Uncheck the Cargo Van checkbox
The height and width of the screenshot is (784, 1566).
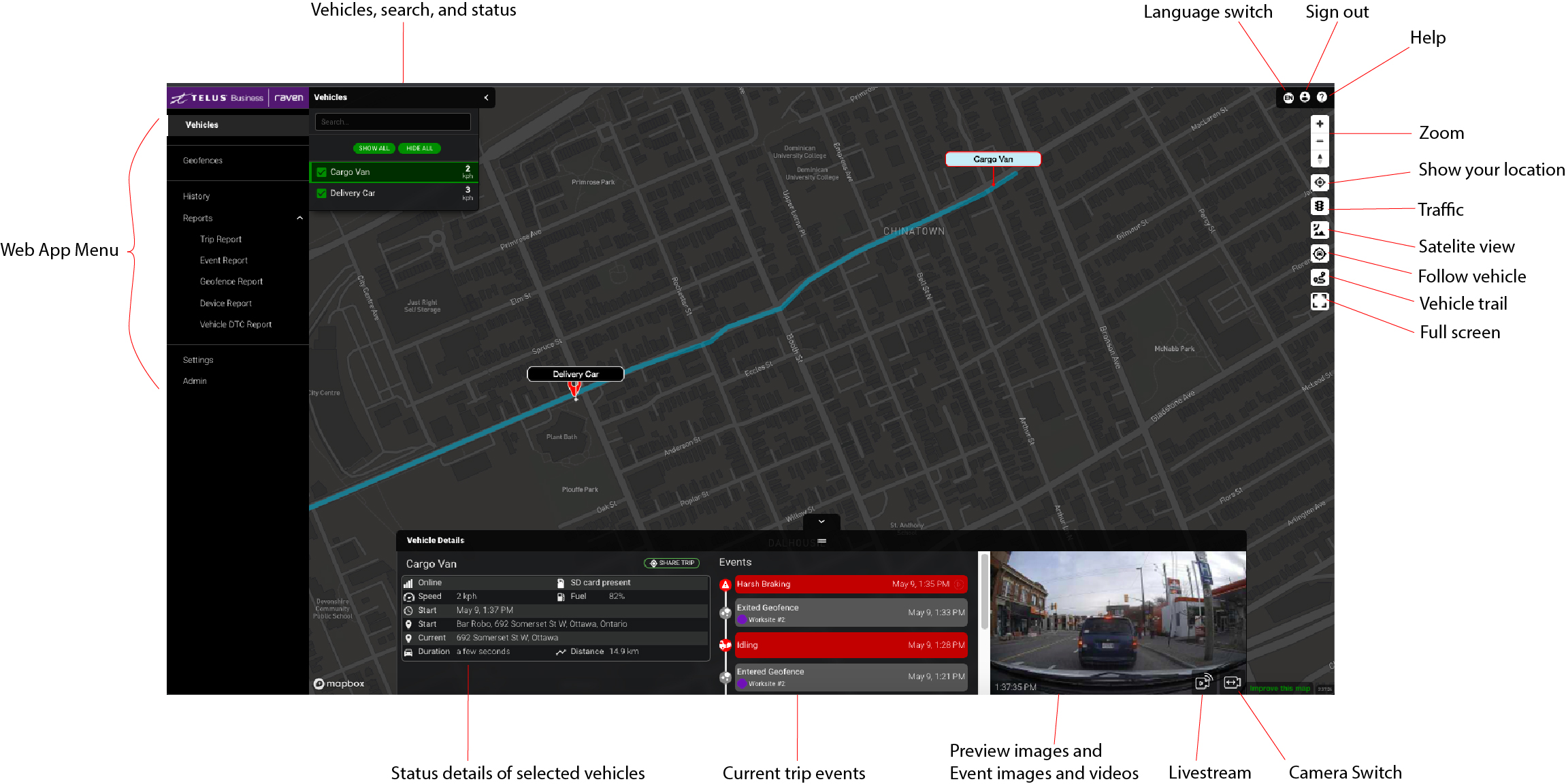coord(322,172)
